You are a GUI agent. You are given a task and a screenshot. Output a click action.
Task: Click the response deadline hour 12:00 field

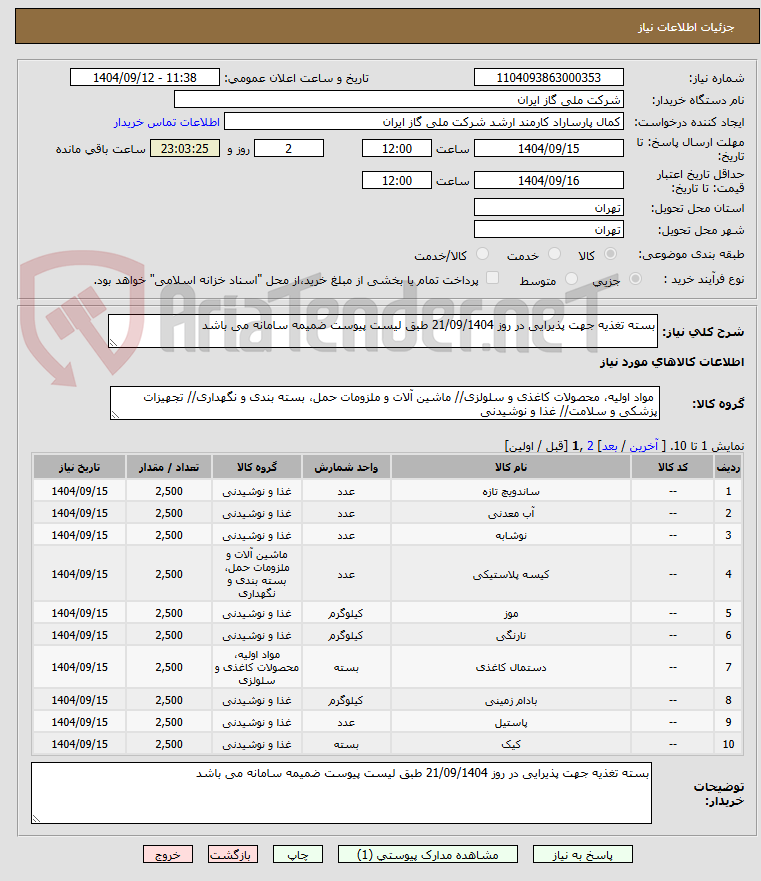[x=397, y=148]
